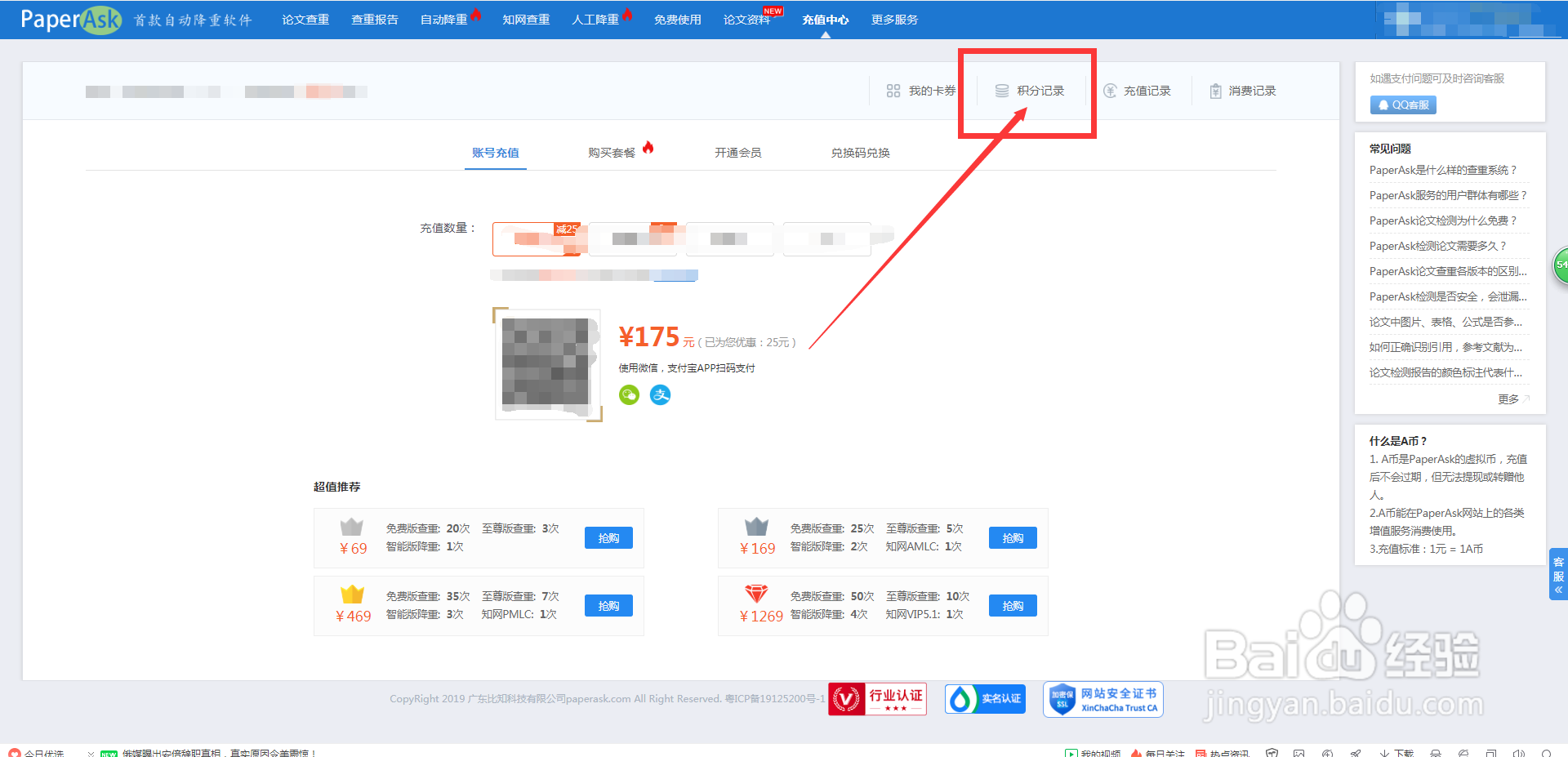
Task: Expand 更多服务 menu
Action: 894,20
